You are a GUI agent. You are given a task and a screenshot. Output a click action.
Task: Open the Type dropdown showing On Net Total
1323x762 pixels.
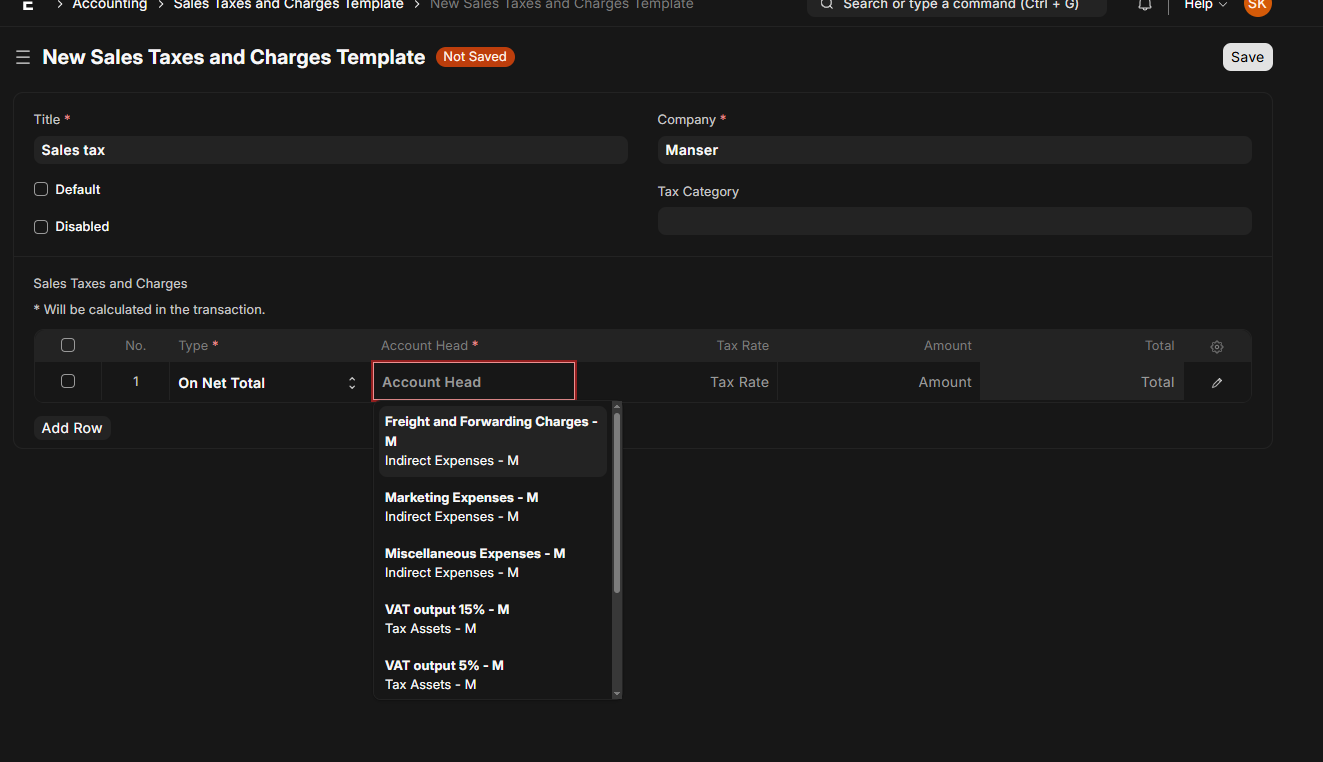[x=268, y=383]
